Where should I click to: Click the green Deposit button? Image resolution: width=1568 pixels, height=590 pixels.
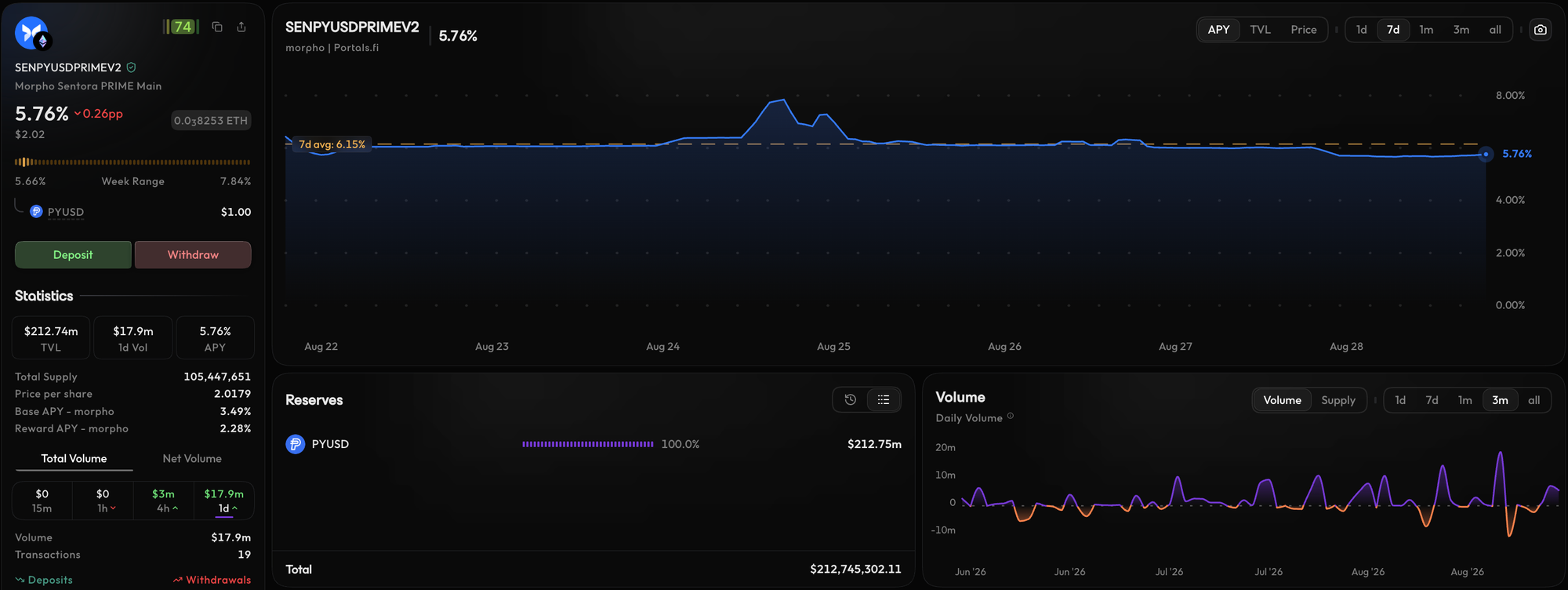(73, 255)
